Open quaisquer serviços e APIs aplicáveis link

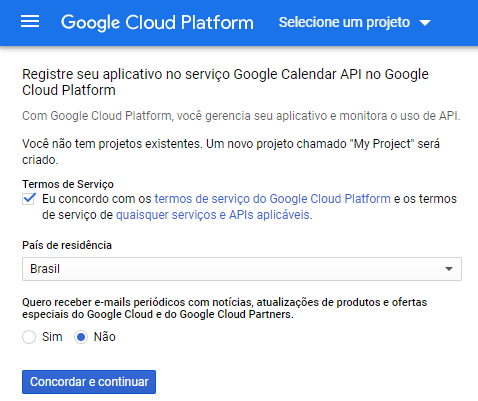[213, 215]
